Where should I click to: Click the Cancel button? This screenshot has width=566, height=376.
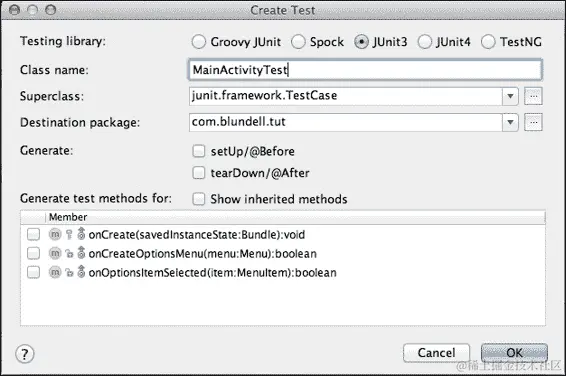click(436, 353)
